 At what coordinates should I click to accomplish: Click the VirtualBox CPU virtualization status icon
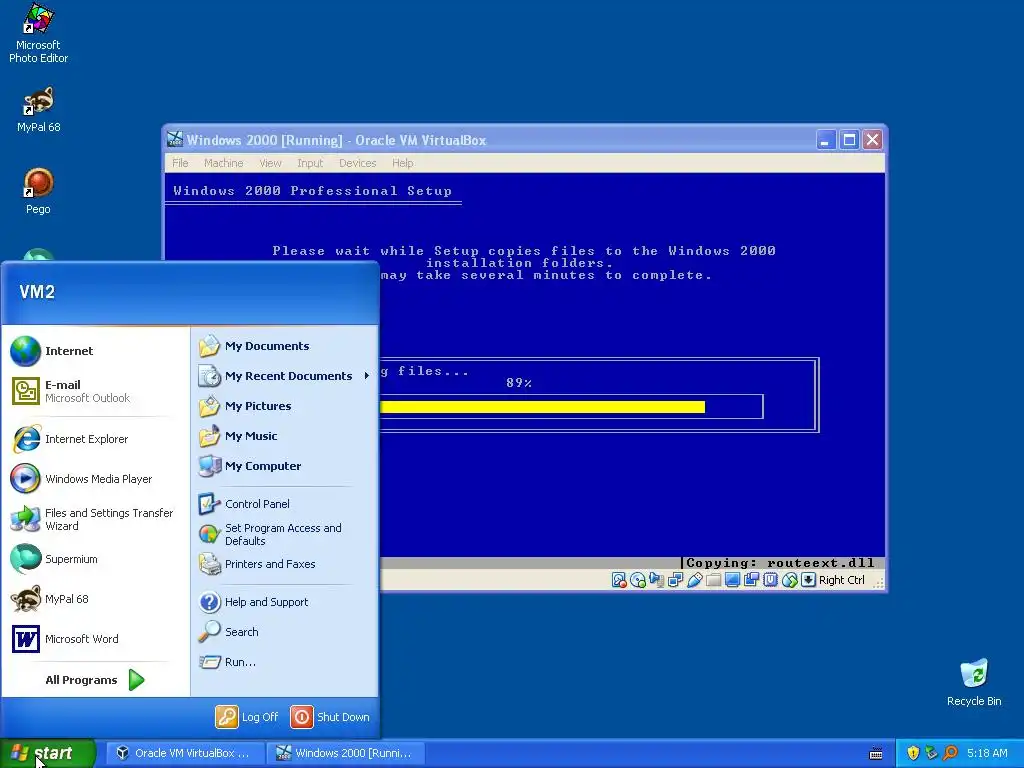[x=771, y=580]
